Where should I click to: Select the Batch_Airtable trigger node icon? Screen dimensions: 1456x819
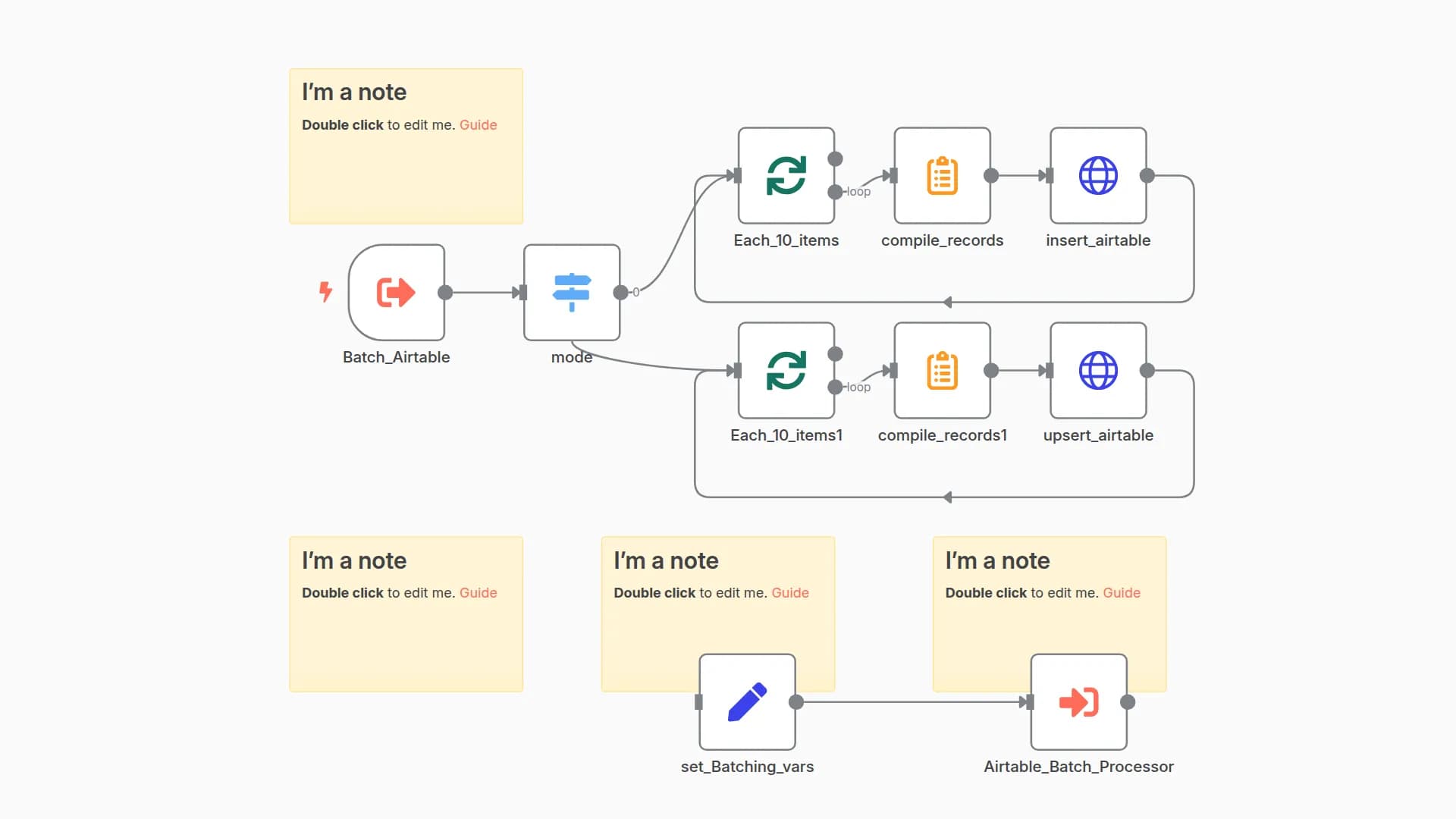[x=396, y=293]
